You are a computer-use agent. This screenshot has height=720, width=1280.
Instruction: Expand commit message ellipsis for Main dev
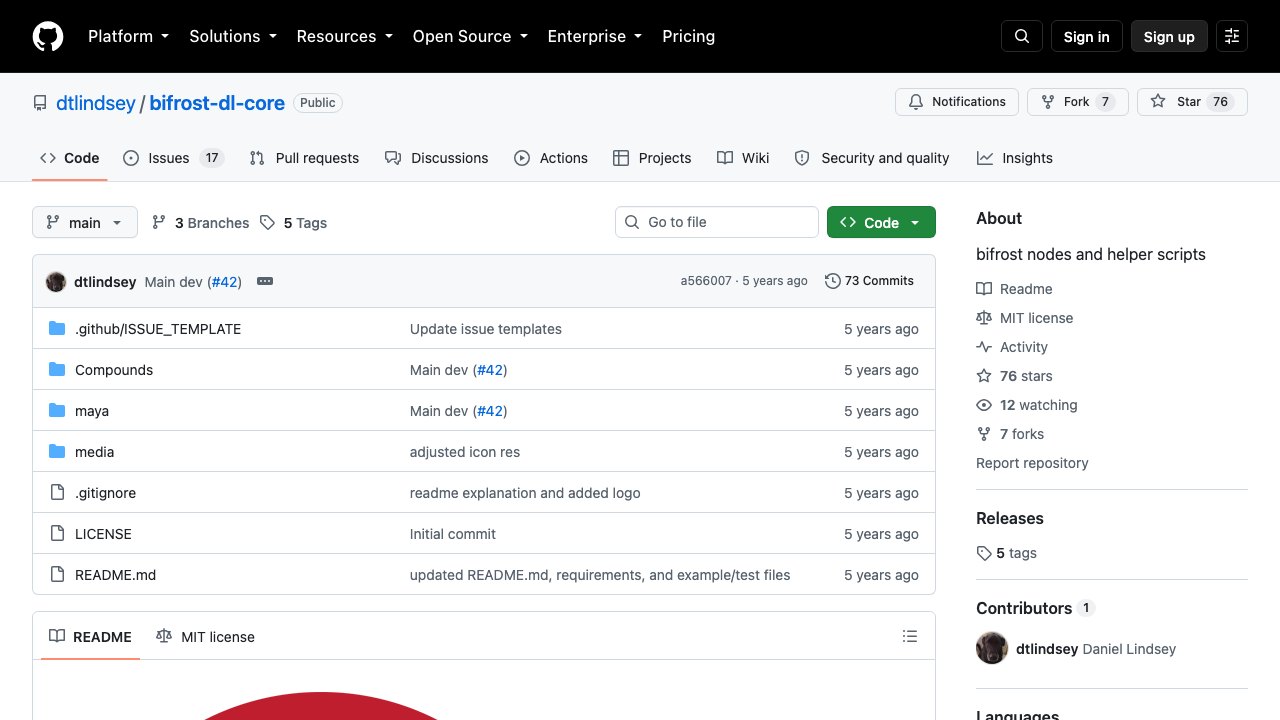265,281
